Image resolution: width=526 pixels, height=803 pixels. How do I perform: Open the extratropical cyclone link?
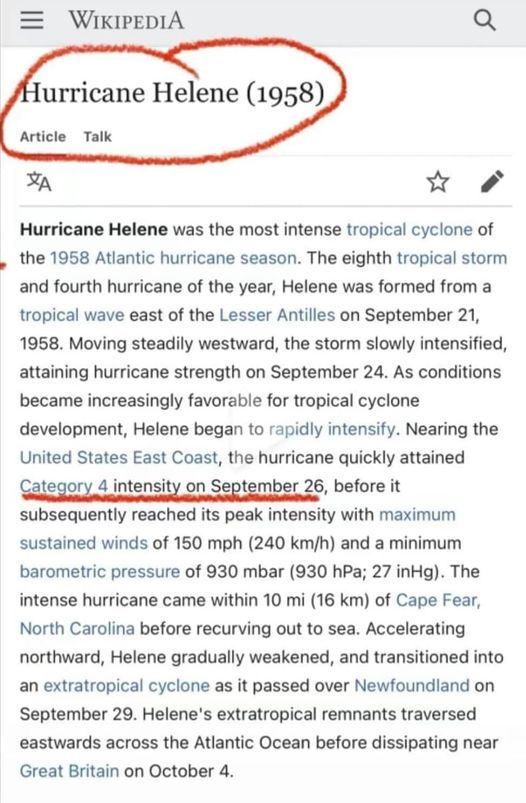point(127,686)
